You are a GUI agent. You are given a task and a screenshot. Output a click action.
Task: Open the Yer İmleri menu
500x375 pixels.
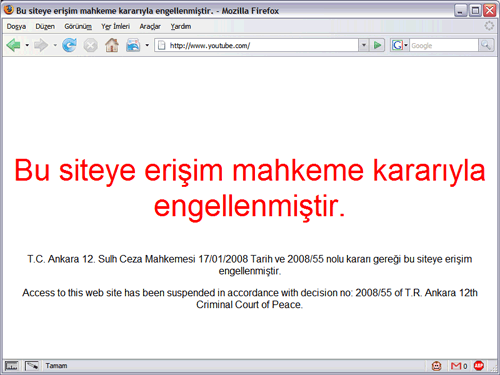[x=115, y=26]
